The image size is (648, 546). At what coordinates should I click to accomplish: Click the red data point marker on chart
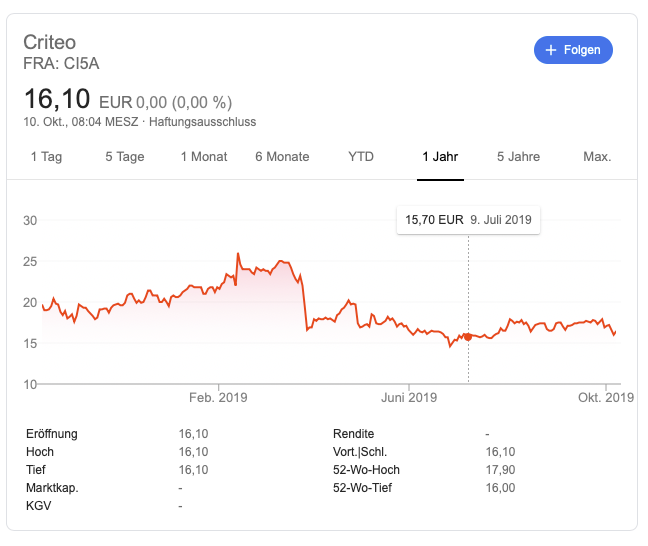click(468, 336)
